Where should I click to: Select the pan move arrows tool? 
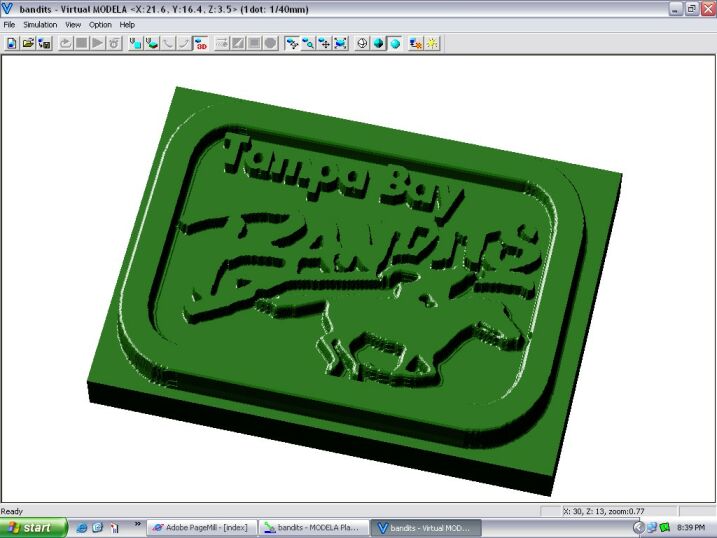[324, 44]
